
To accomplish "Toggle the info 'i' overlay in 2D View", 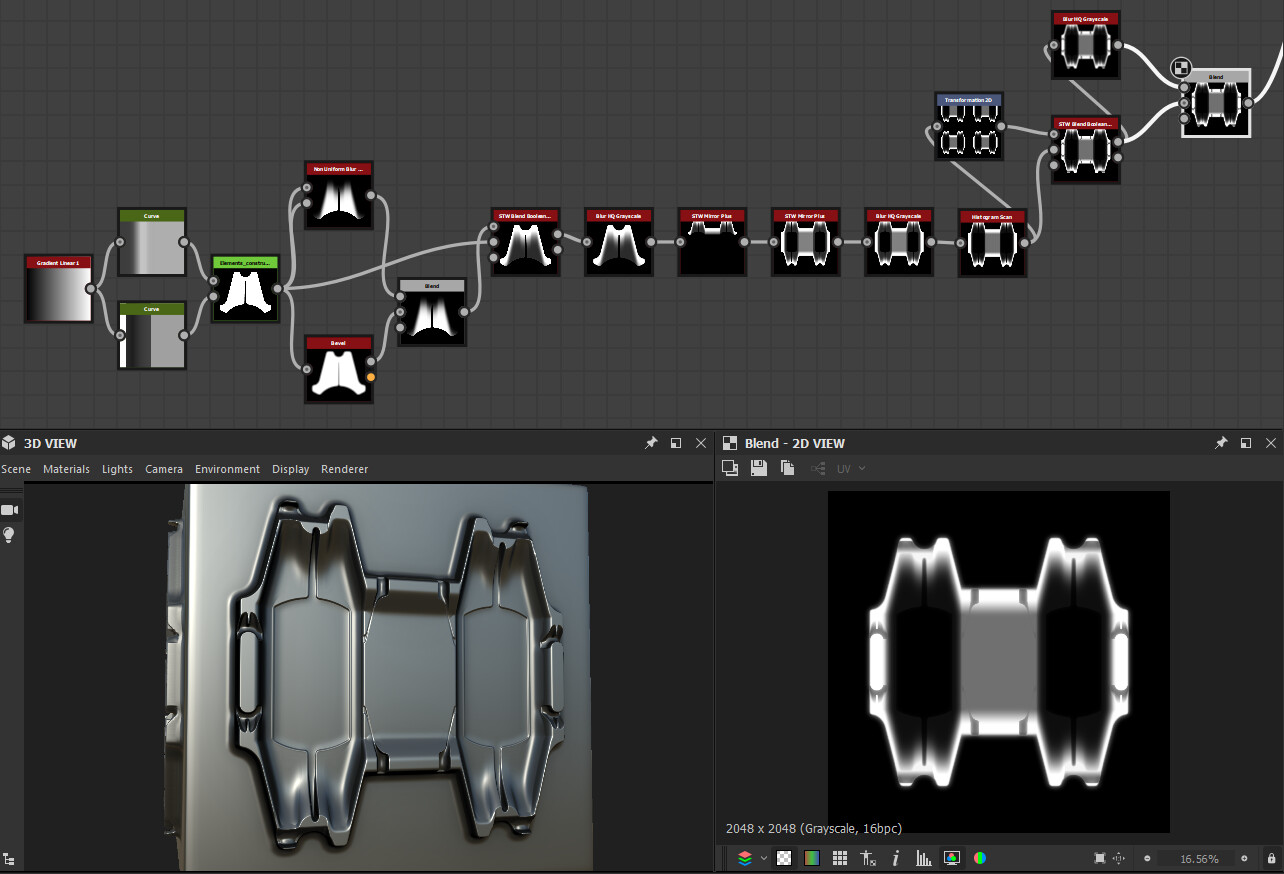I will (x=896, y=858).
